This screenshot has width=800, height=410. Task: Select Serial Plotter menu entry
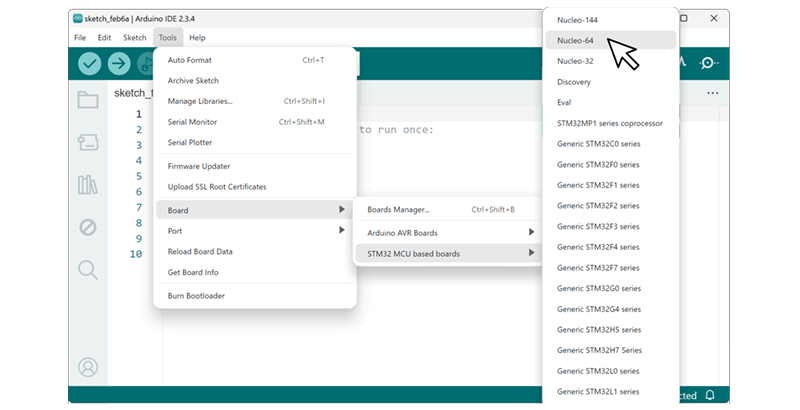tap(255, 142)
